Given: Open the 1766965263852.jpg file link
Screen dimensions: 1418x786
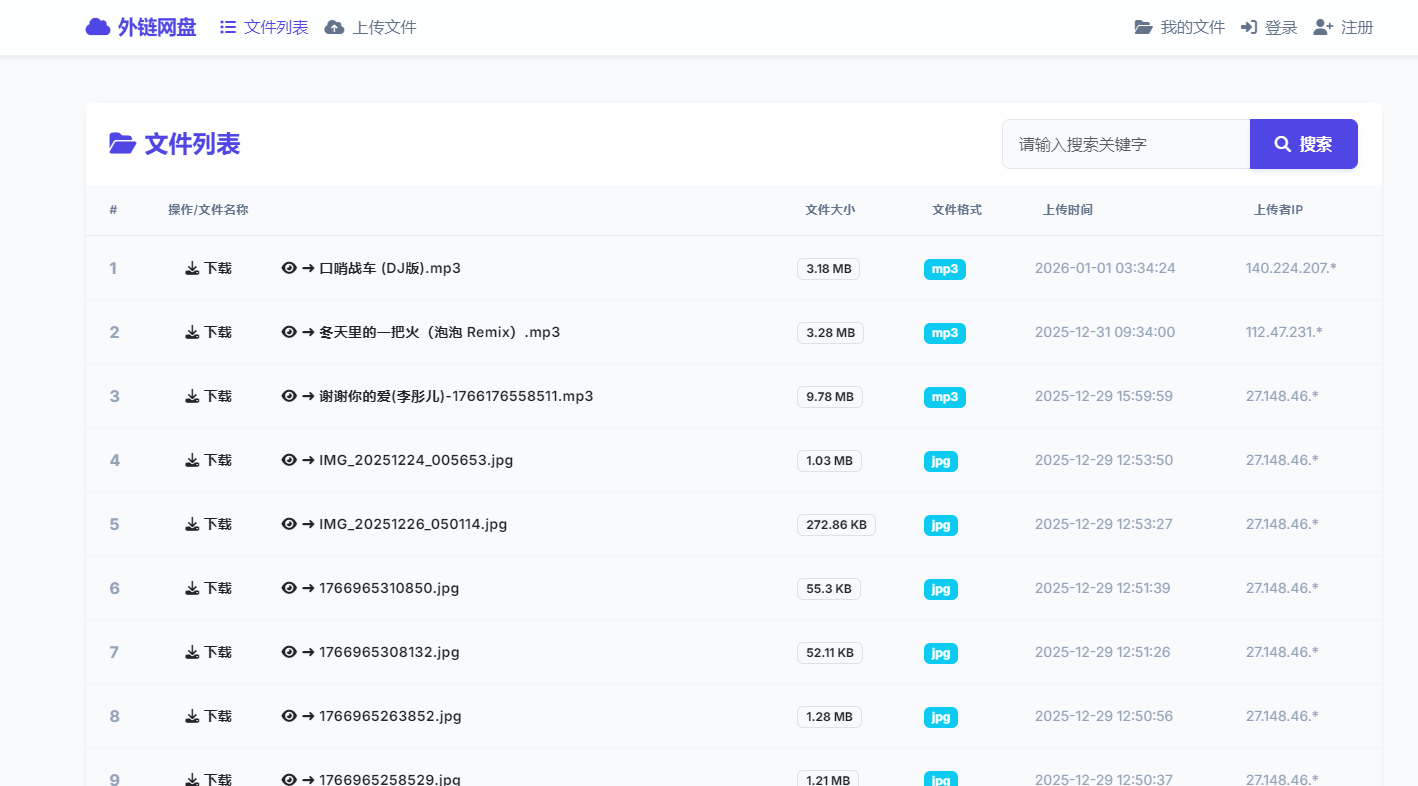Looking at the screenshot, I should [390, 716].
